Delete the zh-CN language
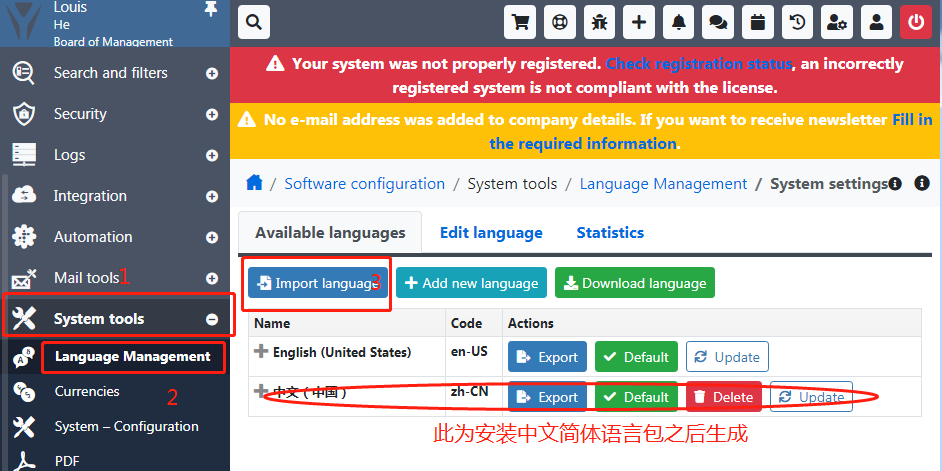942x471 pixels. click(x=723, y=397)
